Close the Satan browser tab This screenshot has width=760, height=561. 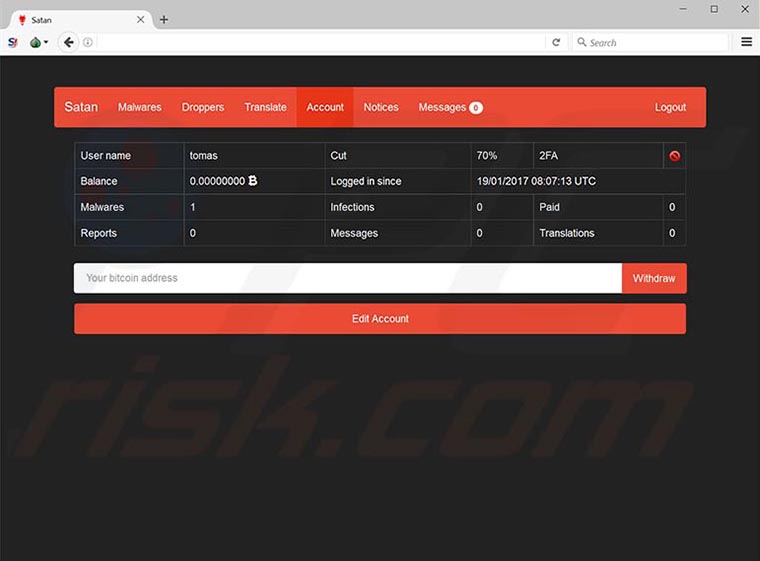click(139, 19)
